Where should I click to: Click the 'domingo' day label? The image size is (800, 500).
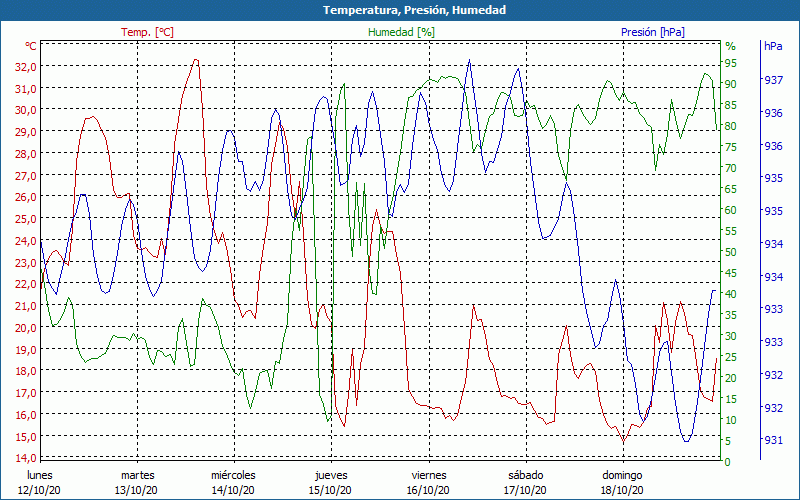pyautogui.click(x=622, y=476)
